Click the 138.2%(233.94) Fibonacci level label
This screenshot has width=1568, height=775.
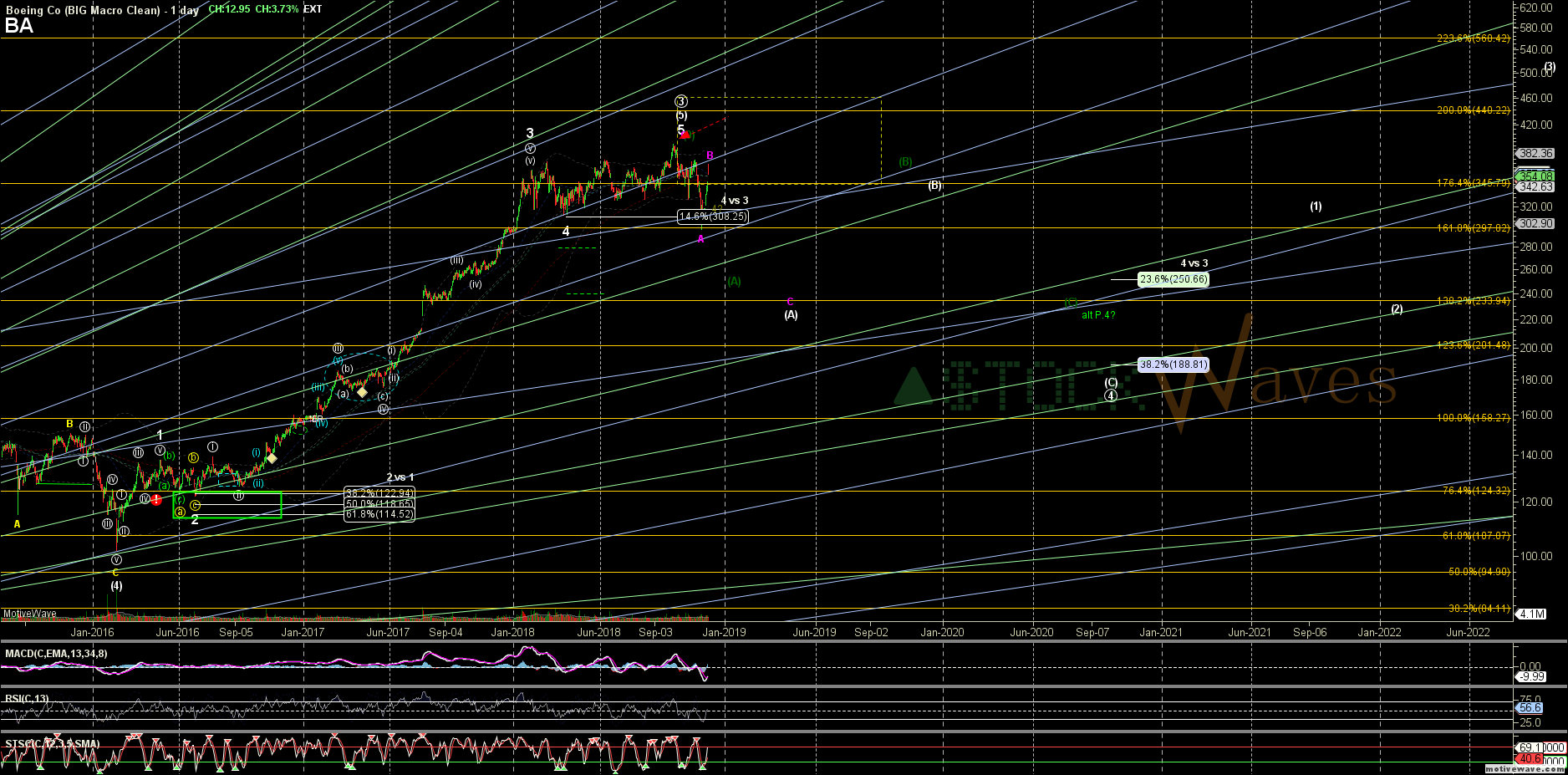click(x=1474, y=301)
